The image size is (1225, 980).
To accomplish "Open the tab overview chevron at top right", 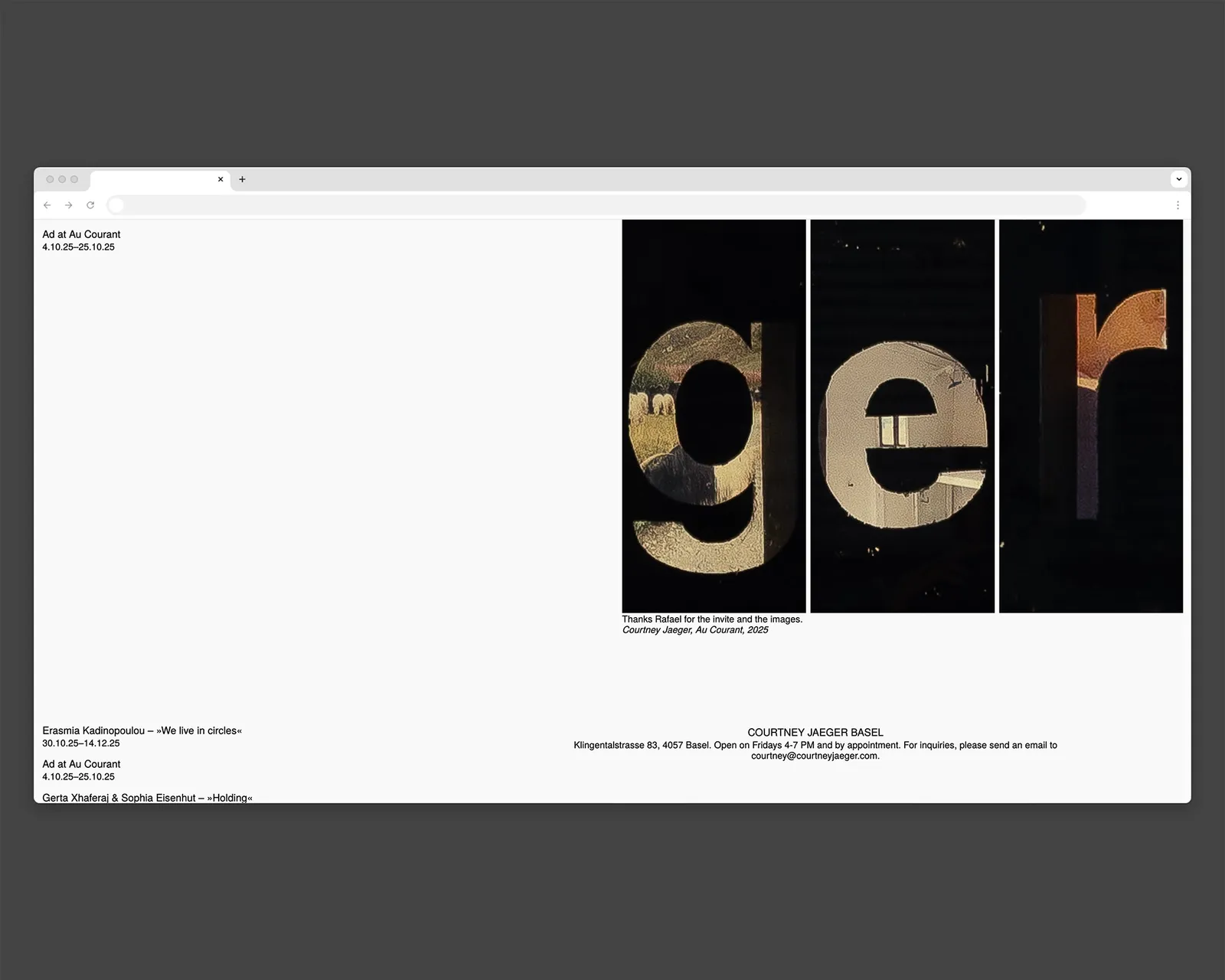I will click(1179, 178).
